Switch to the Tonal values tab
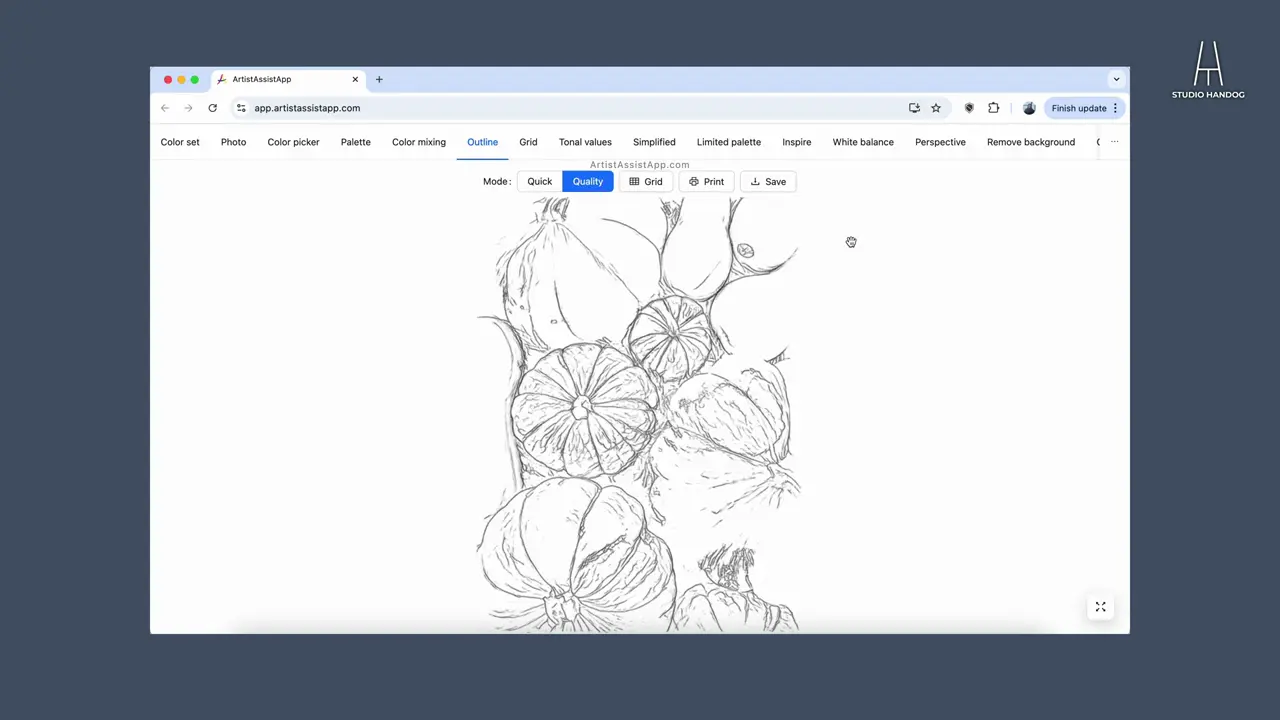Screen dimensions: 1280x720 pyautogui.click(x=585, y=142)
